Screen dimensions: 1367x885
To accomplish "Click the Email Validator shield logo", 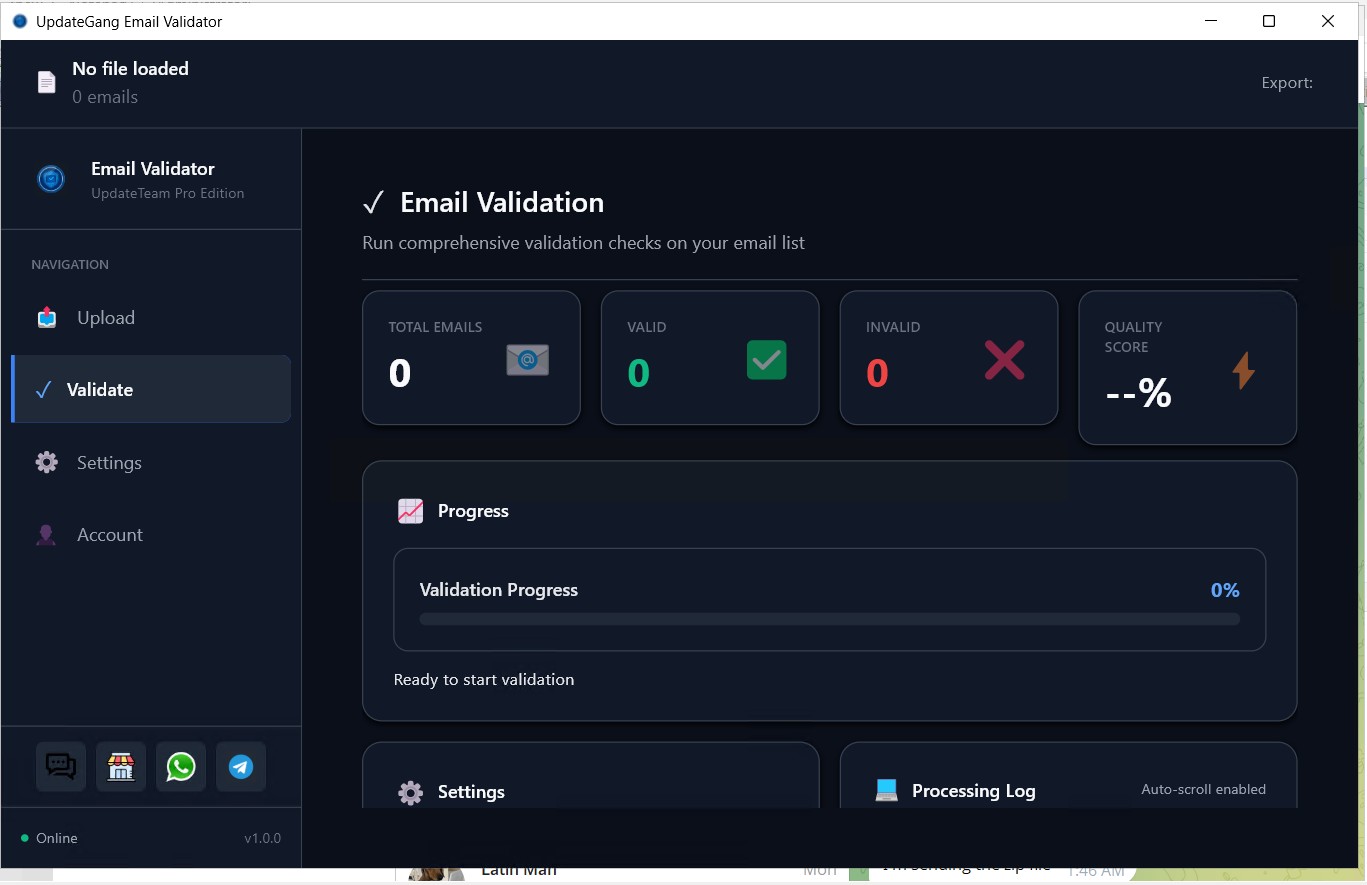I will [x=51, y=179].
